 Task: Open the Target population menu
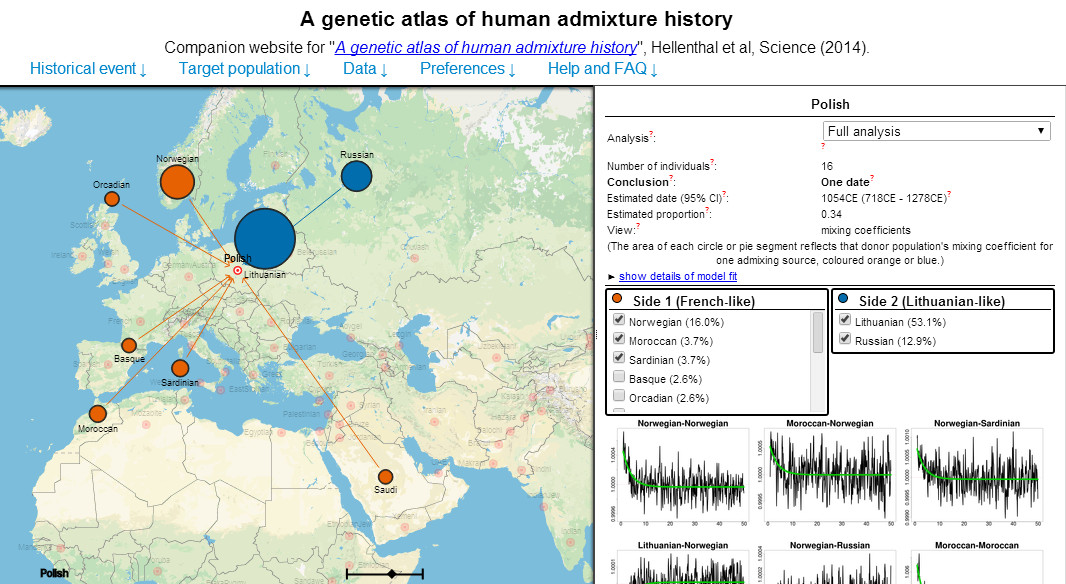(x=245, y=69)
